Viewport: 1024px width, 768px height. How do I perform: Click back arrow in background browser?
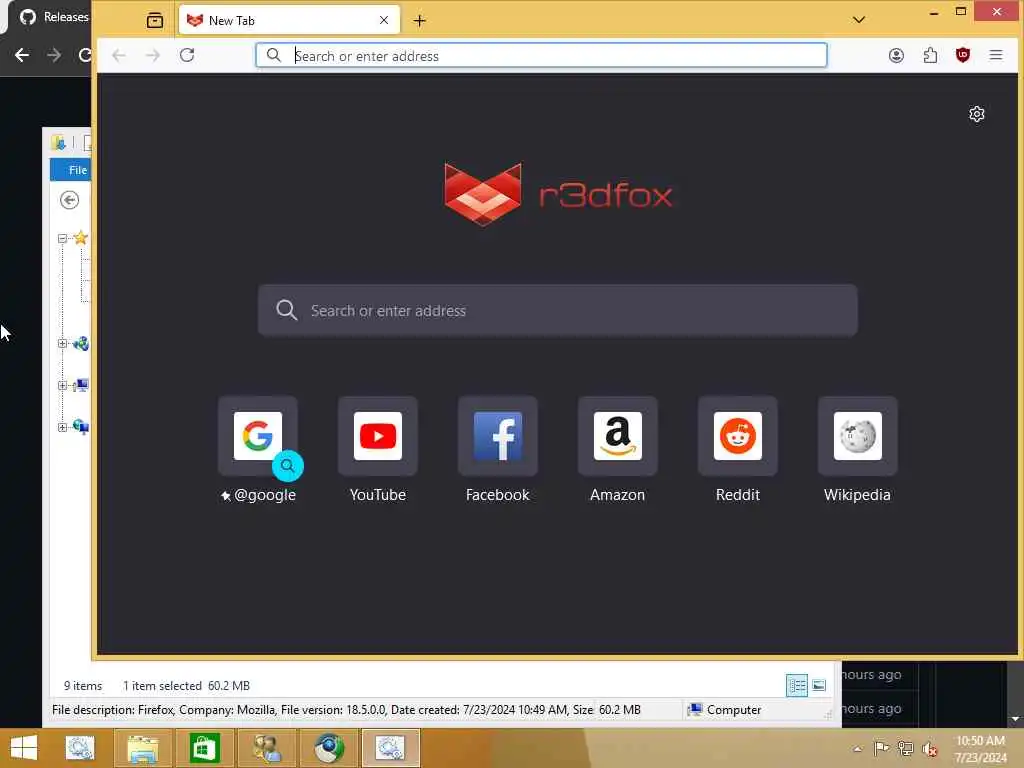[22, 56]
